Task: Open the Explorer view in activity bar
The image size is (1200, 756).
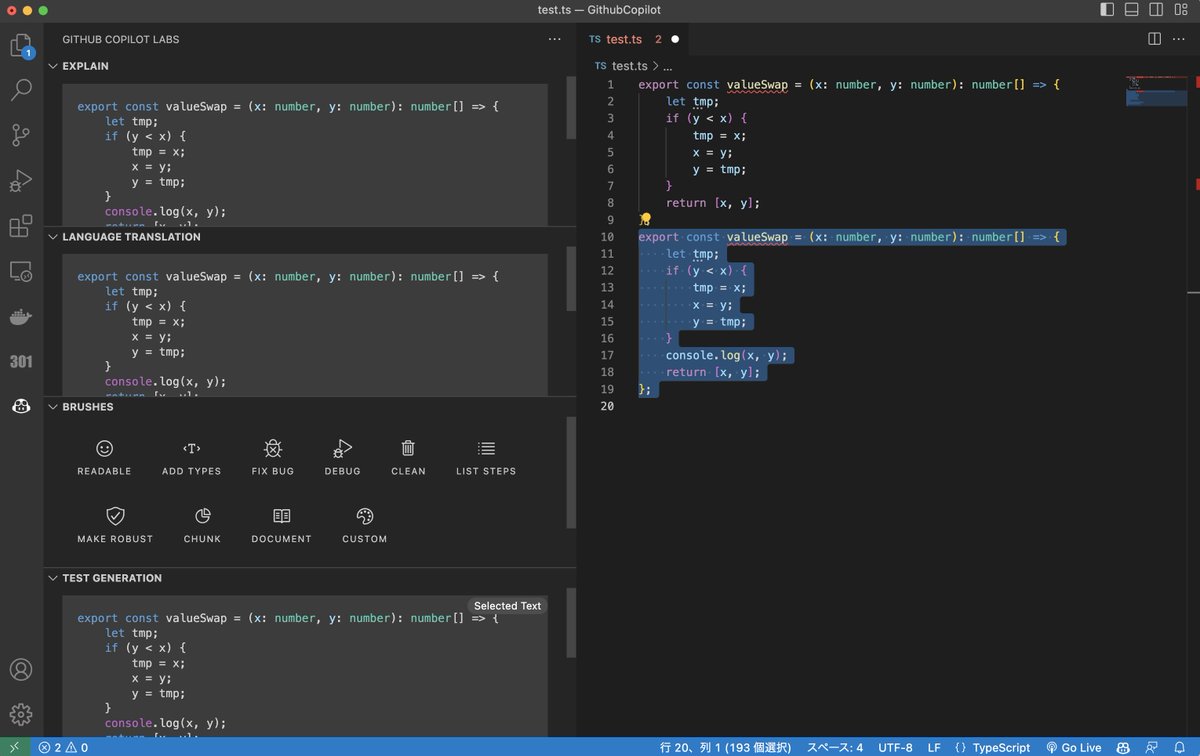Action: [21, 46]
